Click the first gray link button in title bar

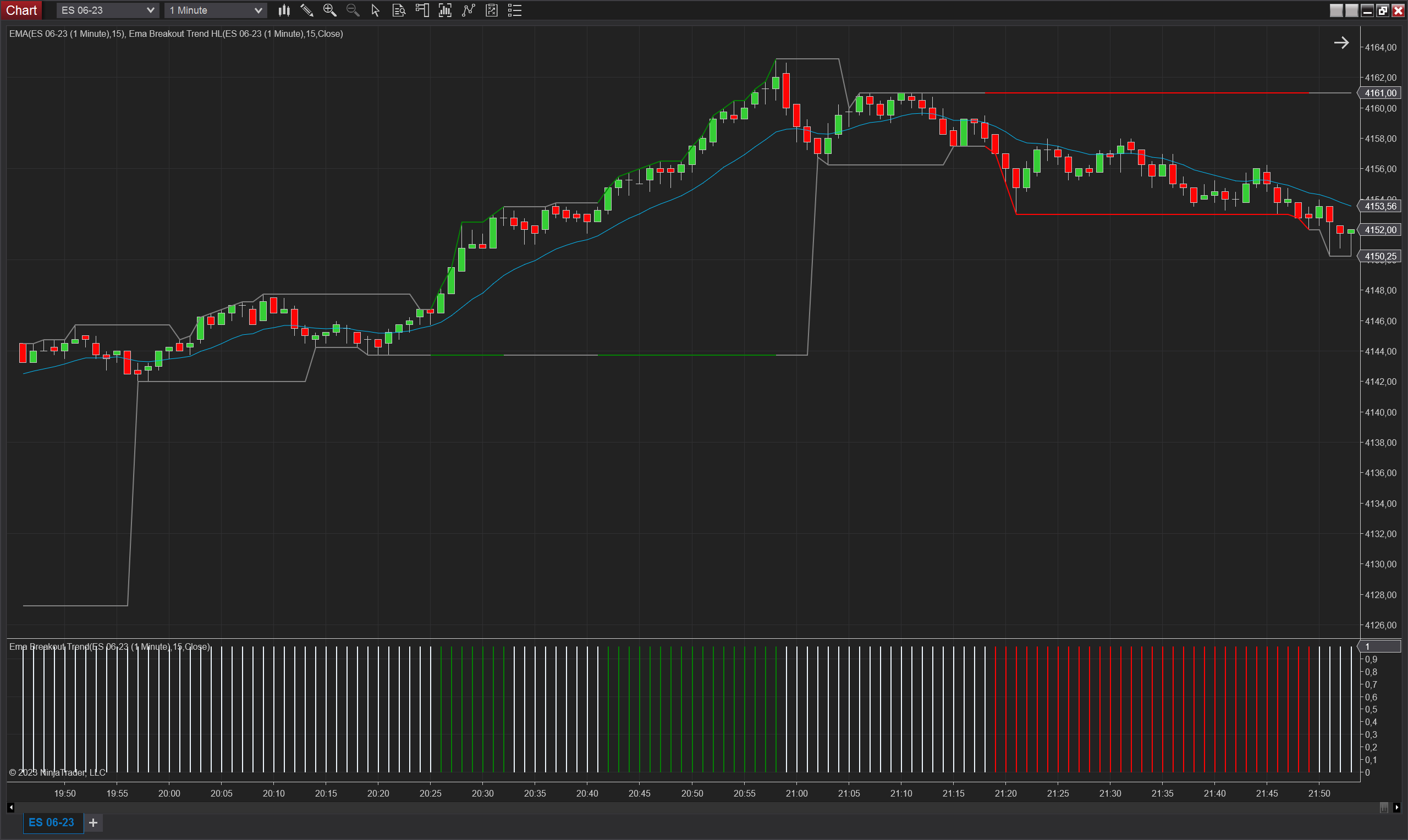[1336, 10]
